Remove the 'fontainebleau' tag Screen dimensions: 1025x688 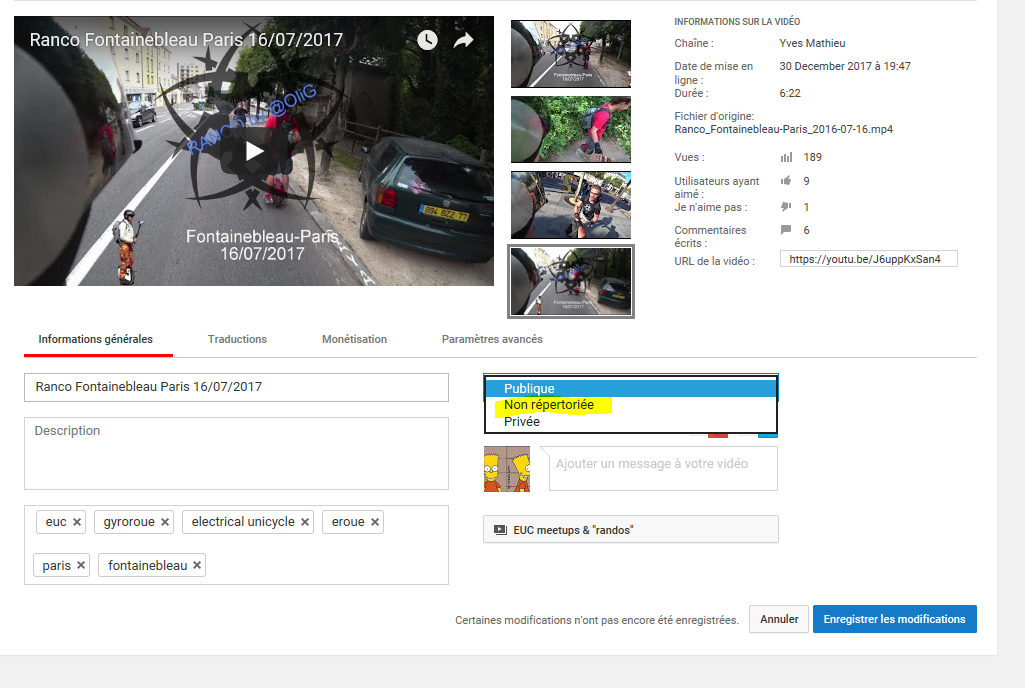[197, 565]
